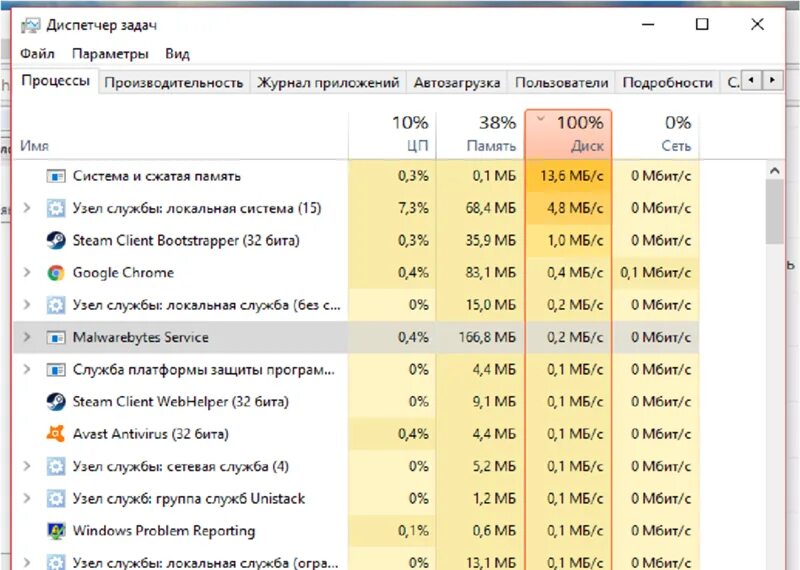This screenshot has width=800, height=570.
Task: Switch to the Подробности tab
Action: (x=667, y=83)
